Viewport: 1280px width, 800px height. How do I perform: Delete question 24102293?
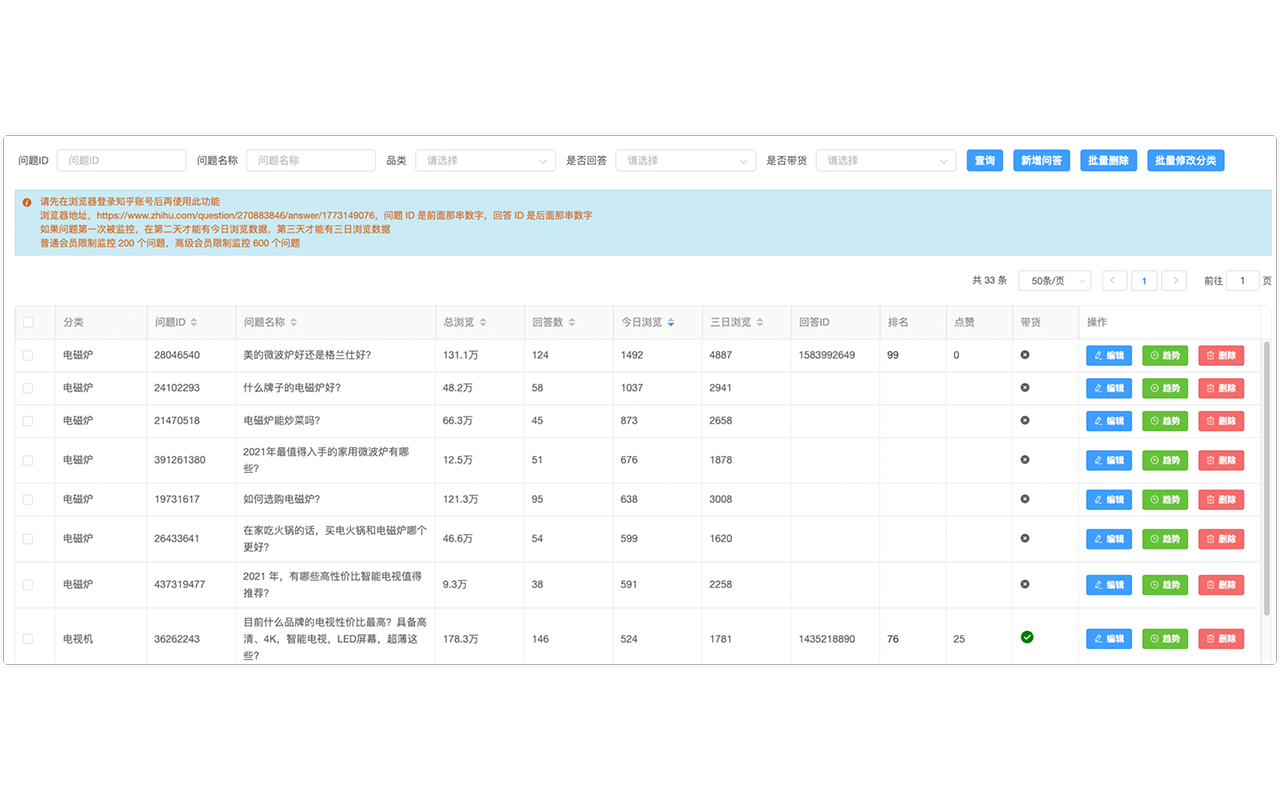(x=1221, y=388)
